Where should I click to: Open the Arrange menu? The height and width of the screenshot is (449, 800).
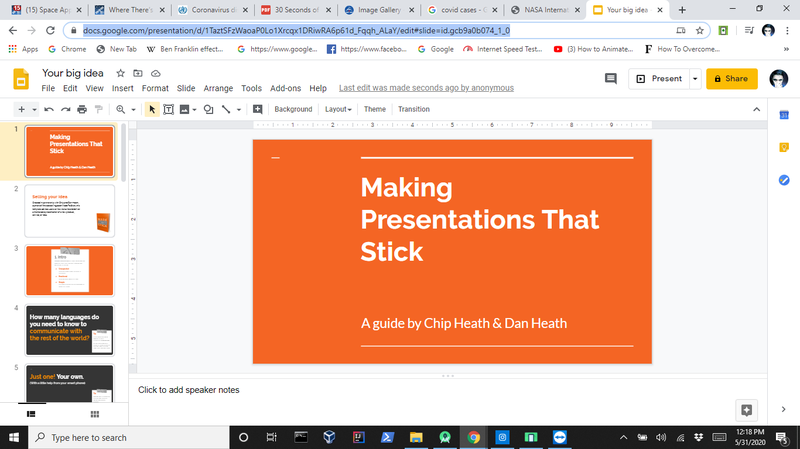point(218,88)
